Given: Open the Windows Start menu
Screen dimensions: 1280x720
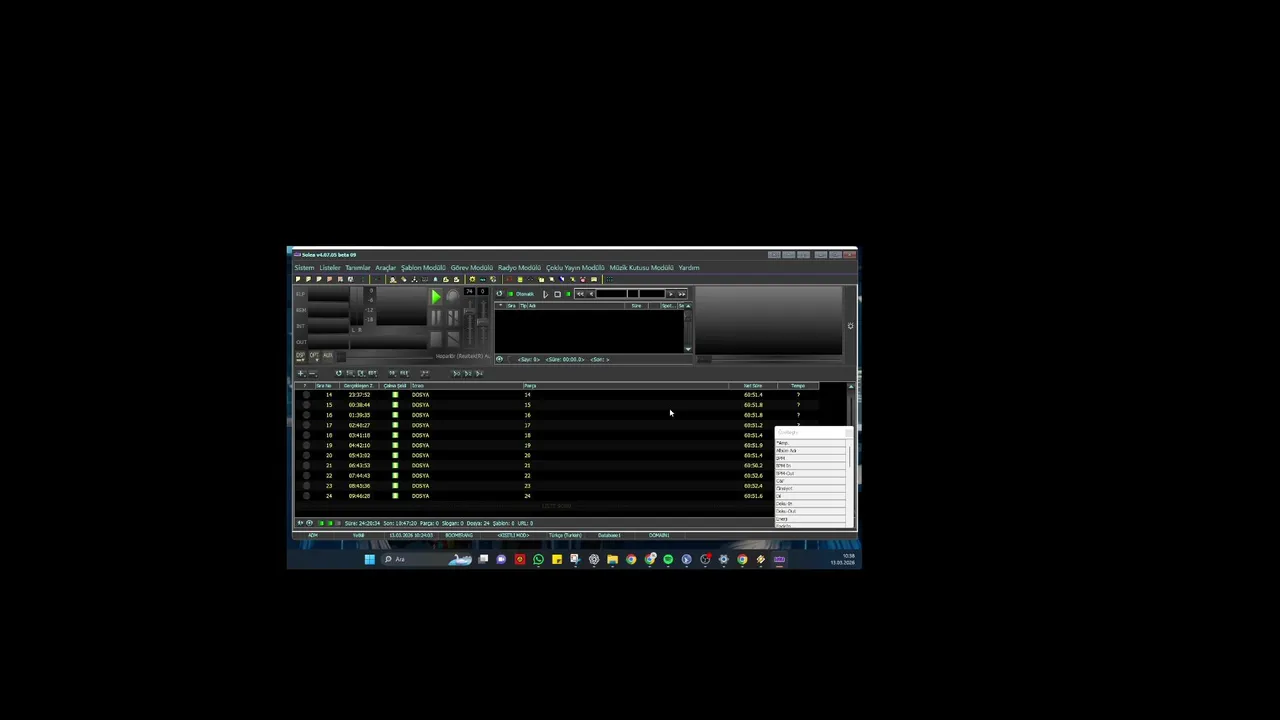Looking at the screenshot, I should pos(369,559).
